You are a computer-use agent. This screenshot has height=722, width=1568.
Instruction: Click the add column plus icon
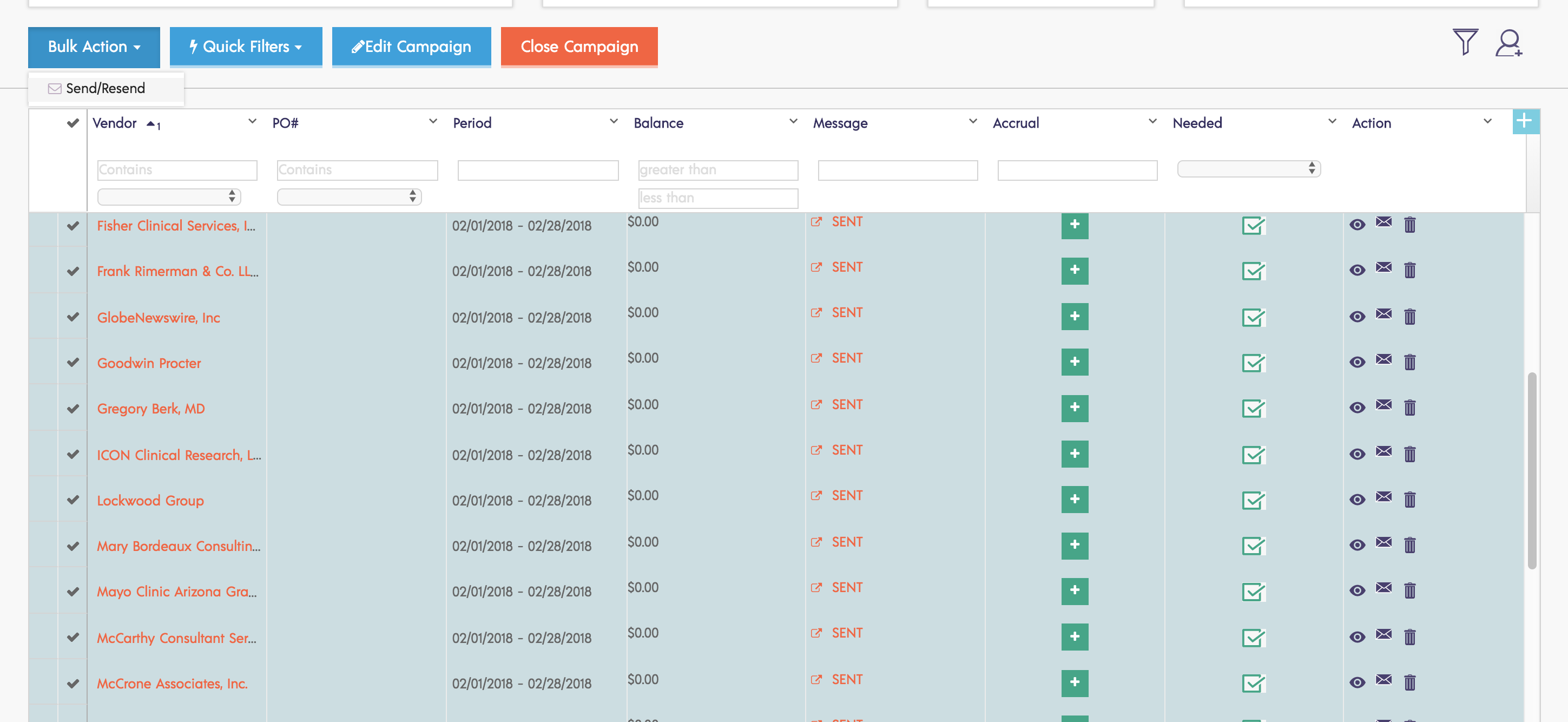point(1524,121)
